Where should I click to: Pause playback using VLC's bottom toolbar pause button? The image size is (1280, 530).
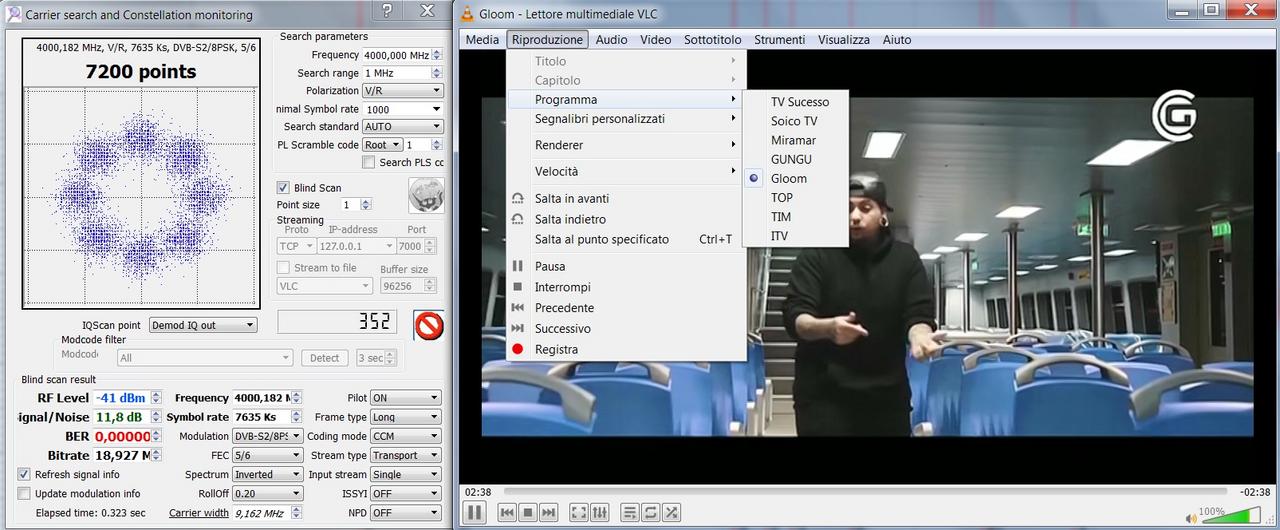(474, 512)
